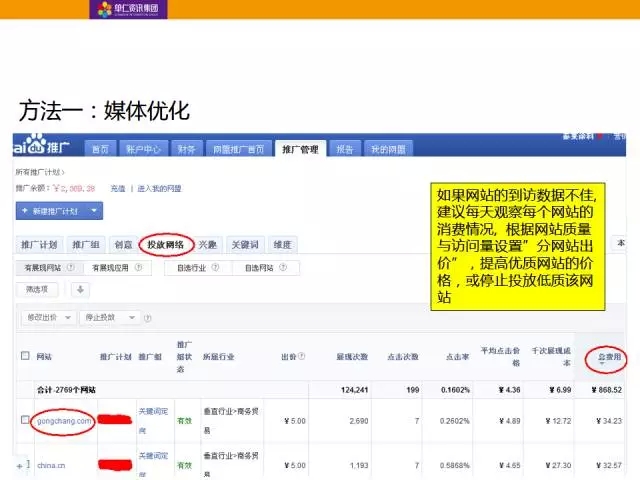Open the 网盟推广首页 navigation tab
Viewport: 640px width, 480px height.
(238, 149)
